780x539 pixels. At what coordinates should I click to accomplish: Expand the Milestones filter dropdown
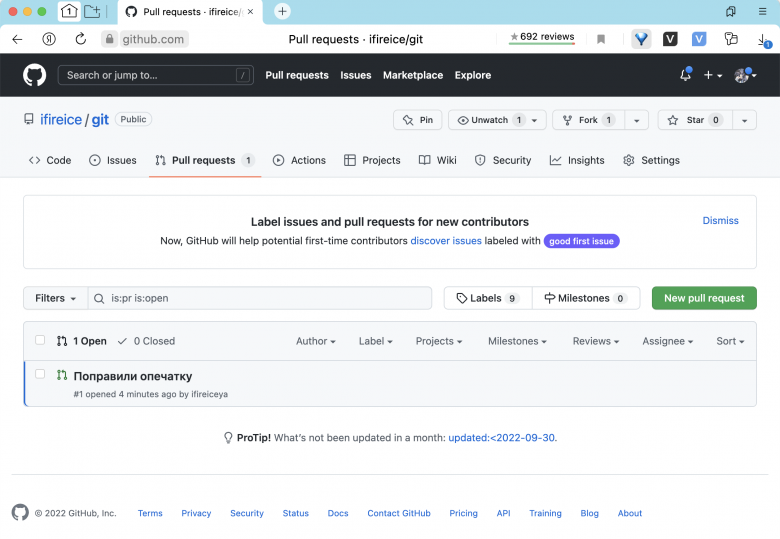click(x=517, y=341)
